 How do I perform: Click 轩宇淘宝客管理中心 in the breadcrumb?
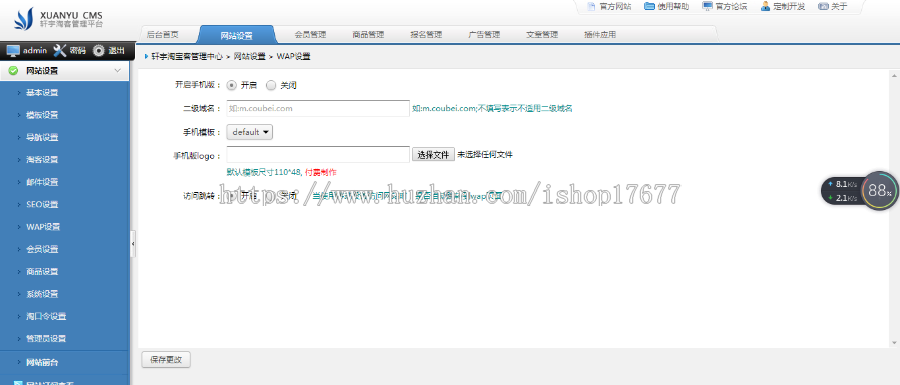pos(187,57)
